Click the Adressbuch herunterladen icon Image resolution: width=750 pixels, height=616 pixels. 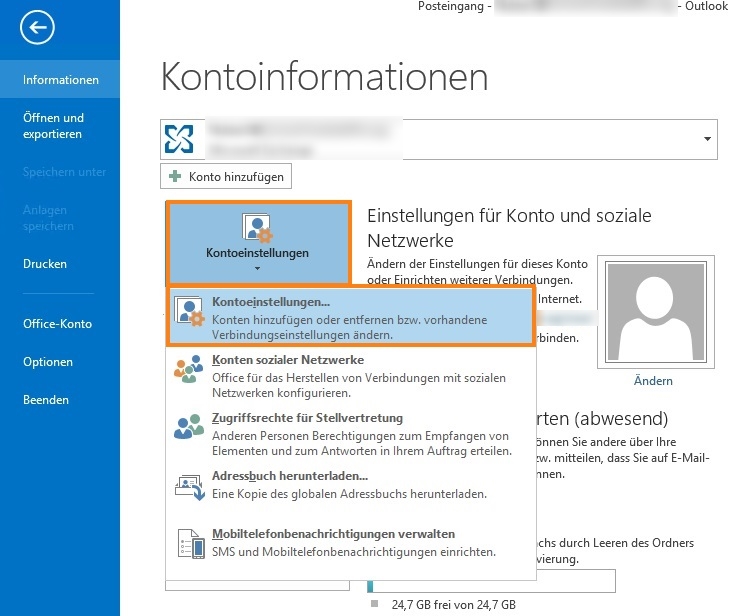coord(189,486)
